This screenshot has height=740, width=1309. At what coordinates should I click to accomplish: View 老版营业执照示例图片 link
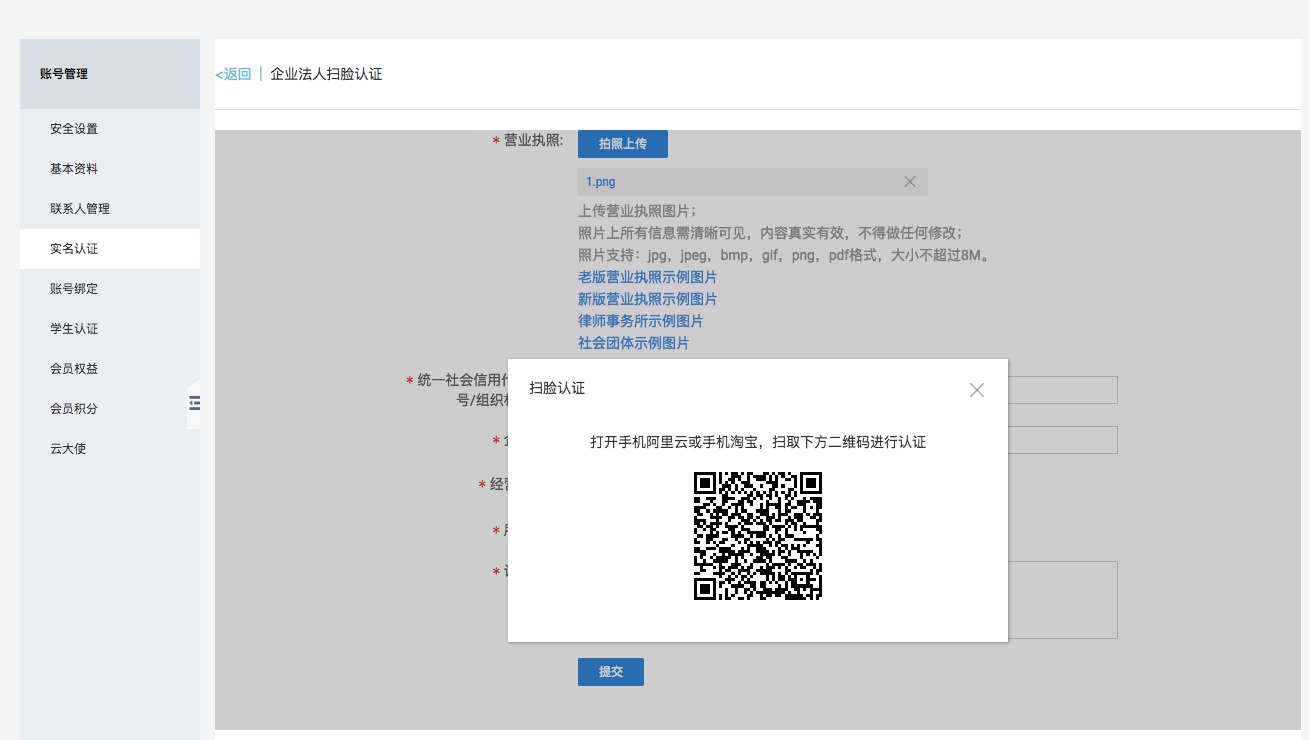[x=647, y=277]
